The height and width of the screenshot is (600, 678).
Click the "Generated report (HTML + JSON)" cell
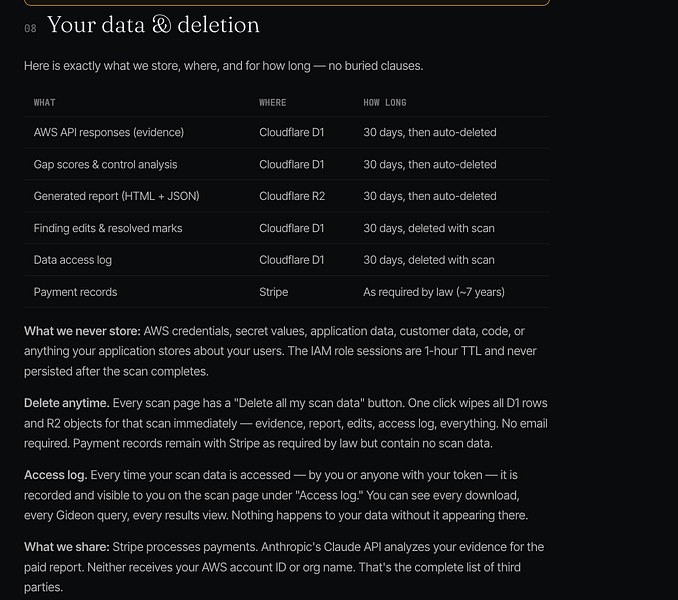[x=116, y=196]
